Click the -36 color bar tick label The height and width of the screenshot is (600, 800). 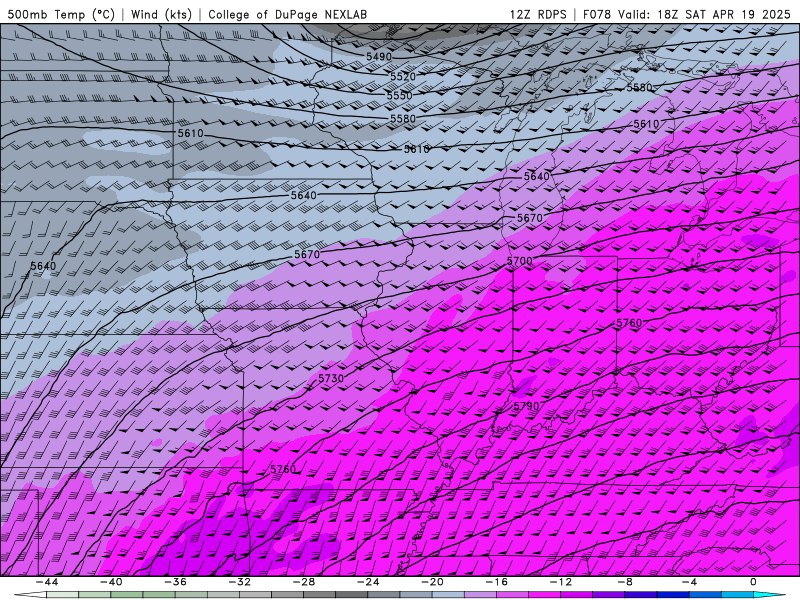click(x=176, y=582)
